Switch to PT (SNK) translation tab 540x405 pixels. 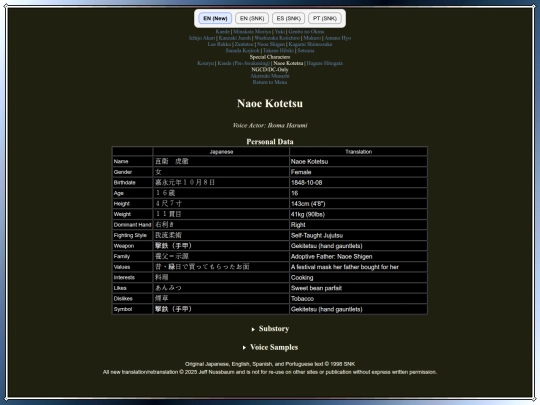click(325, 18)
